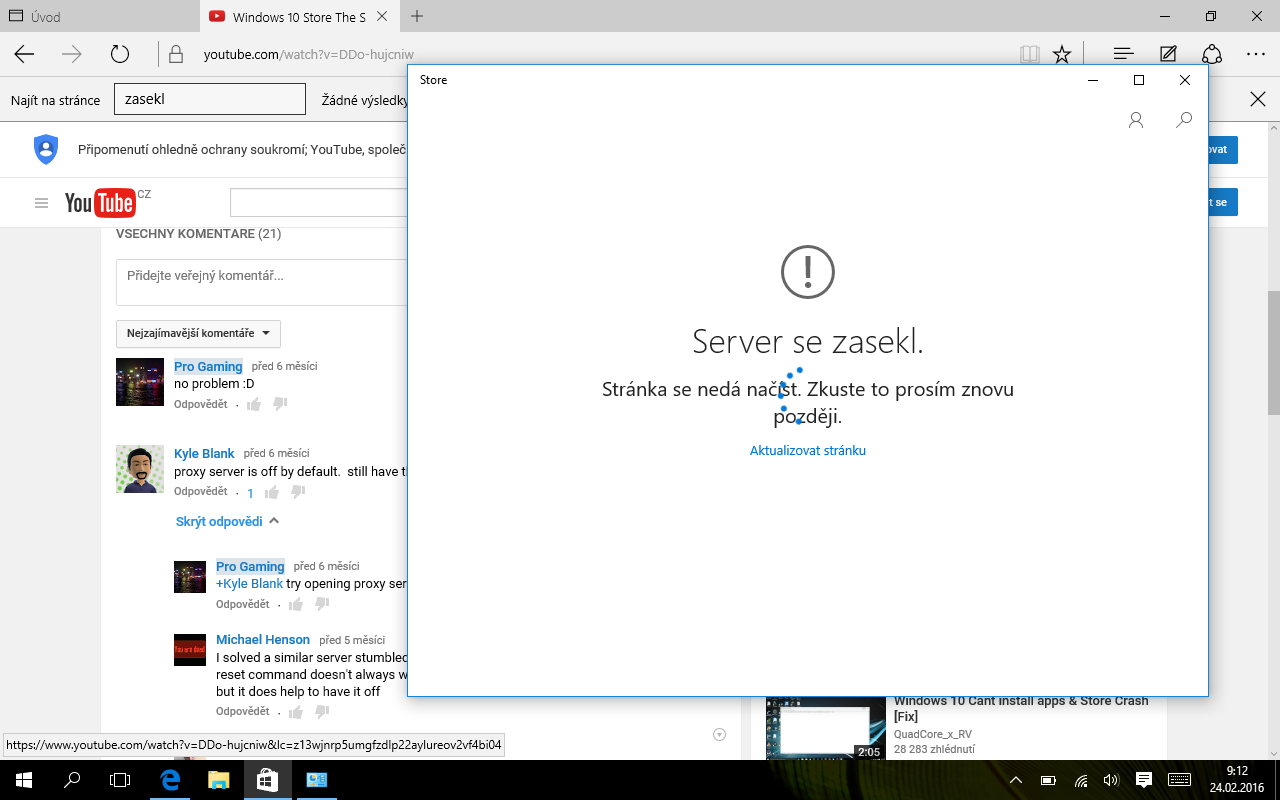Like Kyle Blank's comment
The image size is (1280, 800).
tap(272, 492)
